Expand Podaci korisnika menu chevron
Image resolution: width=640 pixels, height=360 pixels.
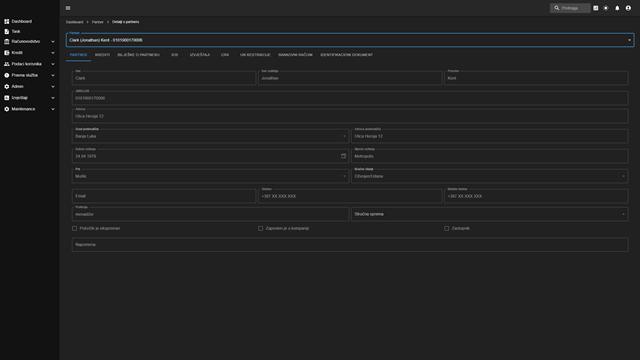[x=53, y=64]
